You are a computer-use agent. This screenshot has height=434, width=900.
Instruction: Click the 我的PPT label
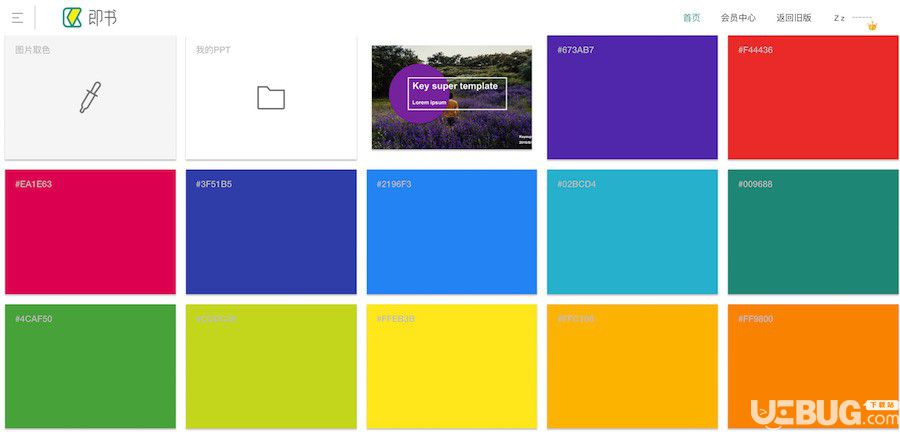pyautogui.click(x=213, y=50)
